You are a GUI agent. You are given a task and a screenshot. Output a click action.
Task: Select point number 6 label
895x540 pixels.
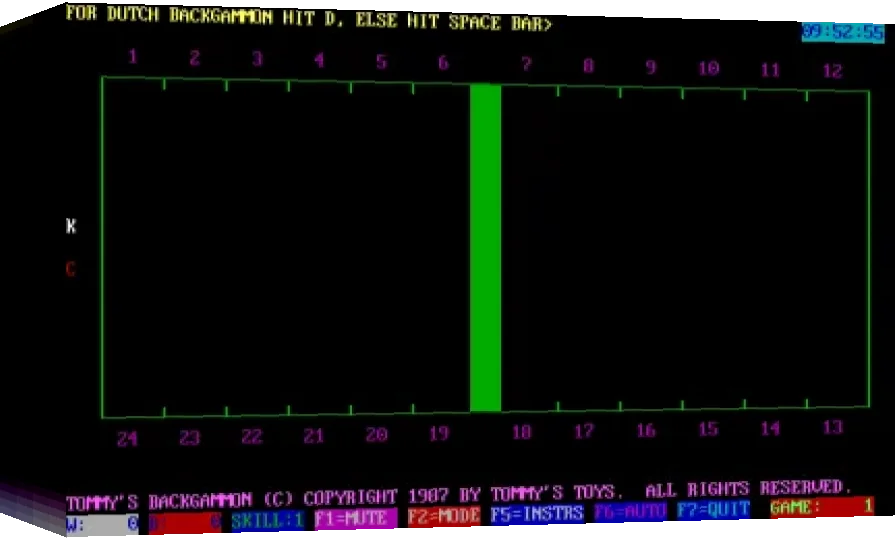coord(443,63)
